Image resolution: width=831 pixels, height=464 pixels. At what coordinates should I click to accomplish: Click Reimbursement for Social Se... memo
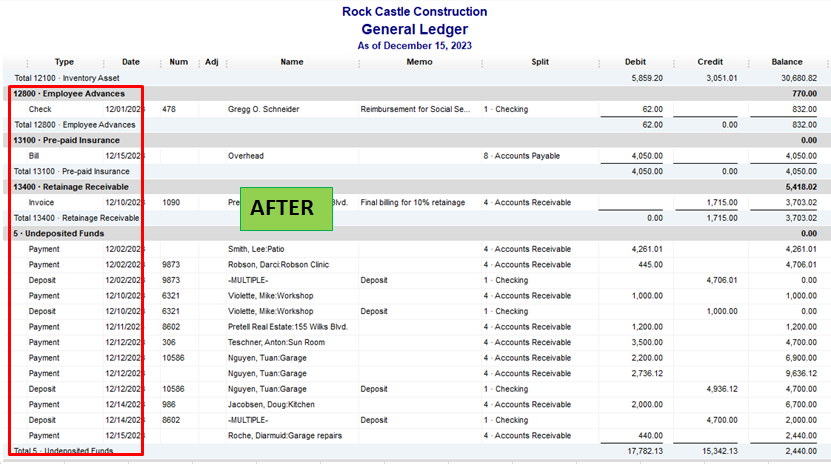[x=415, y=109]
